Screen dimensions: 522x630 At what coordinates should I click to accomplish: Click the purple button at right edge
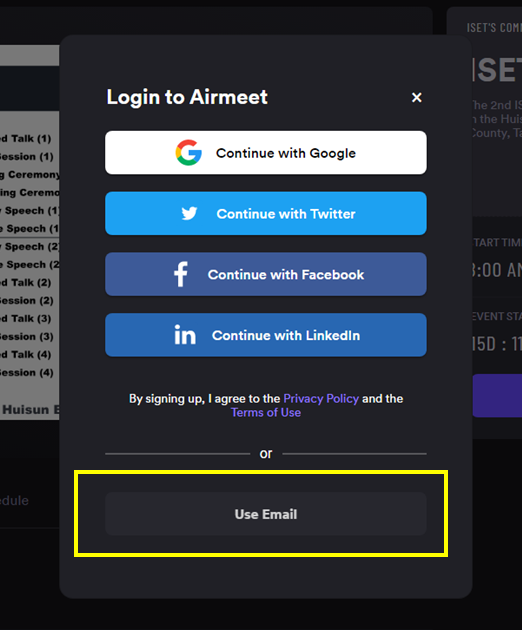[497, 396]
